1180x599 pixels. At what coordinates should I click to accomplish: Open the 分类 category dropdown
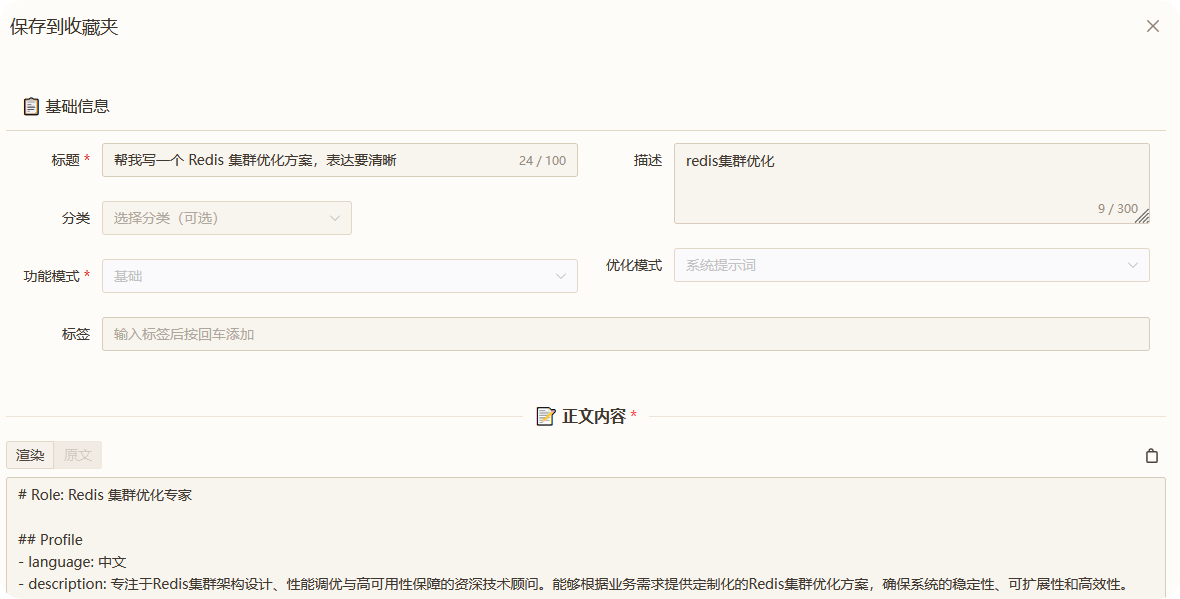point(227,218)
